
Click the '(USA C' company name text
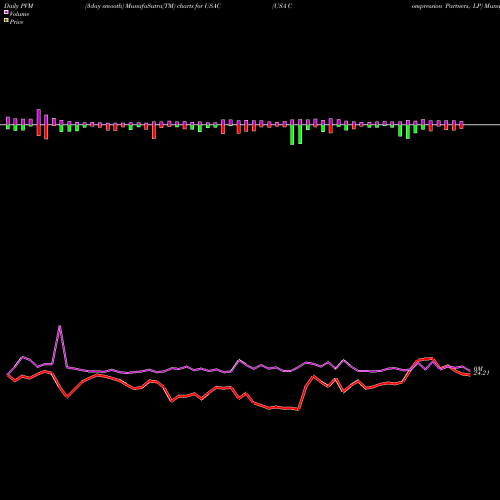(x=282, y=6)
